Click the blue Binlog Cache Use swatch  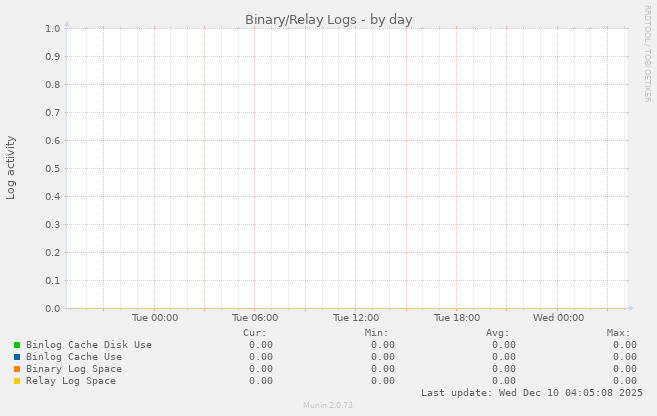[x=17, y=357]
